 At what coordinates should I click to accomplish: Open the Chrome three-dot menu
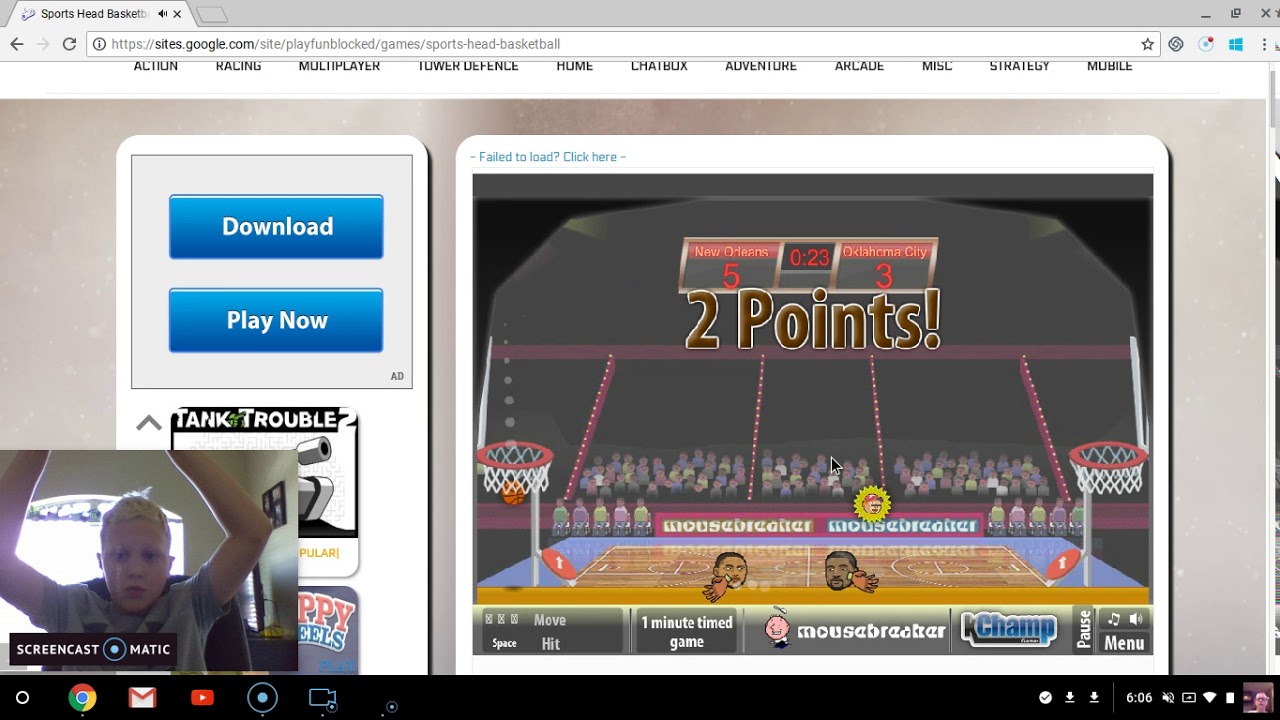coord(1264,44)
